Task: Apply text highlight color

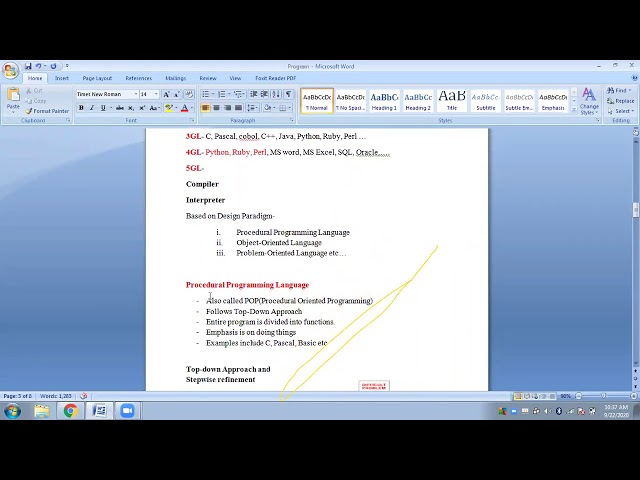Action: [169, 108]
